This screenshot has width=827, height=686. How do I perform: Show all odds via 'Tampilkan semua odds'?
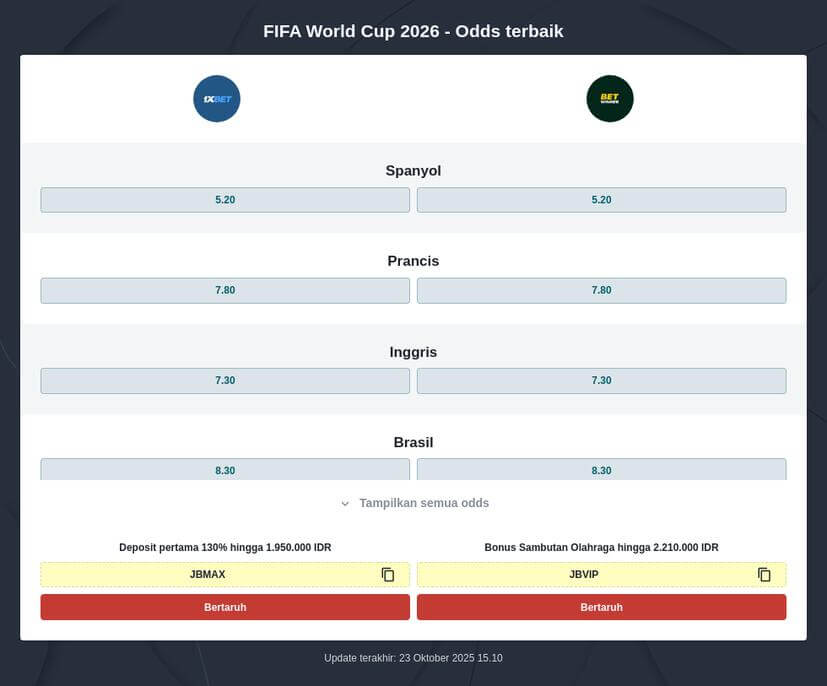pyautogui.click(x=424, y=503)
